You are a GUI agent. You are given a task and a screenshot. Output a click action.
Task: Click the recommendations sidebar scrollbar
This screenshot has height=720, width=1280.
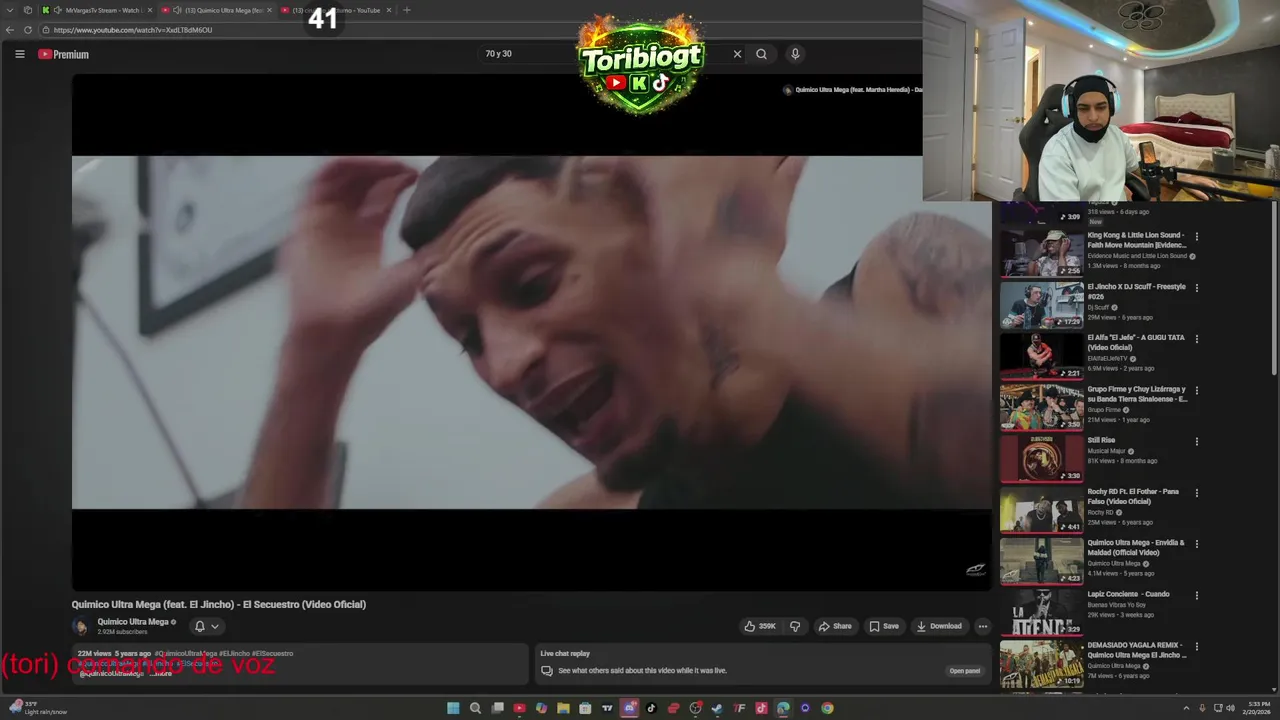1274,290
